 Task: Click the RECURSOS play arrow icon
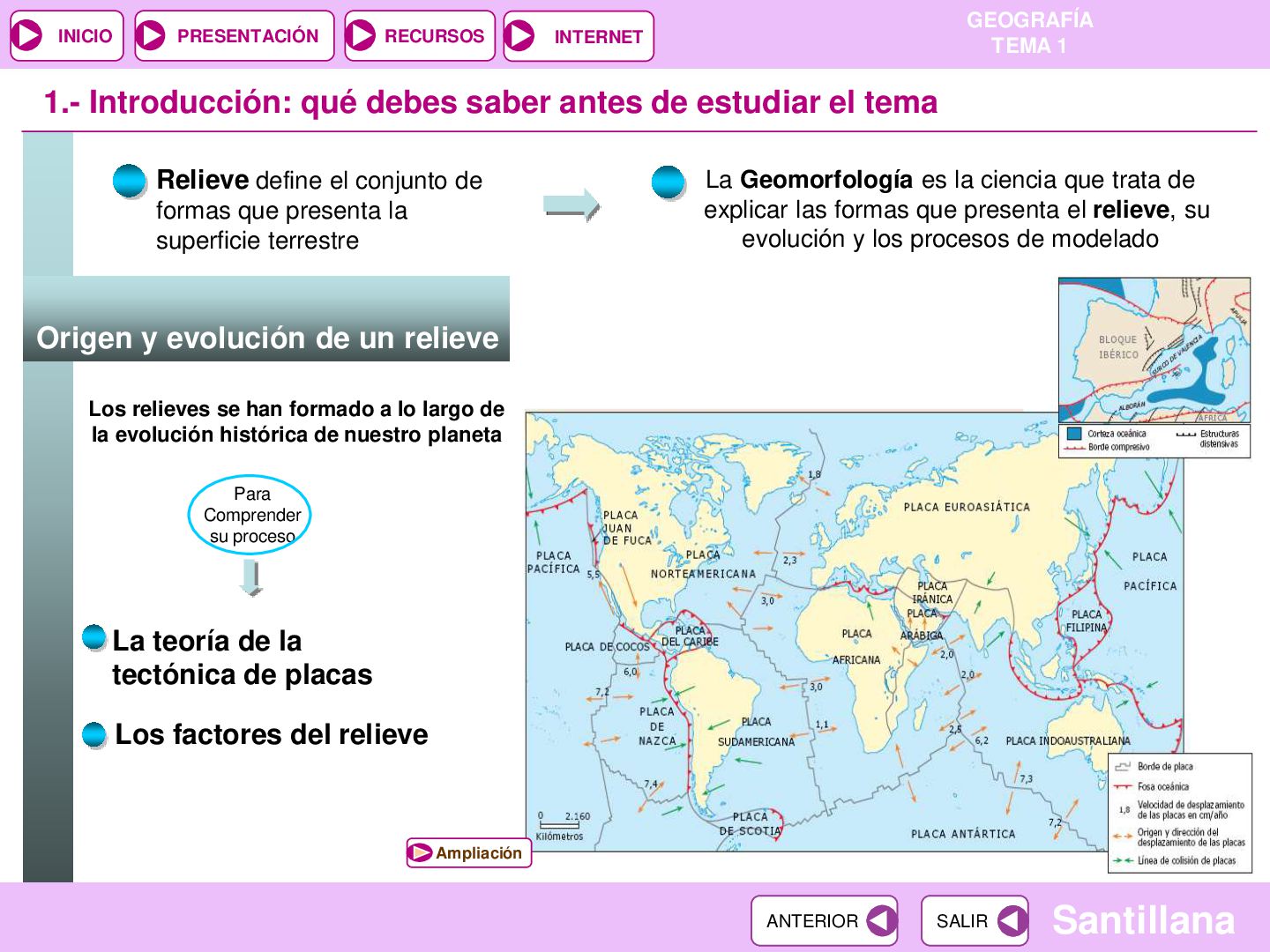pyautogui.click(x=360, y=36)
